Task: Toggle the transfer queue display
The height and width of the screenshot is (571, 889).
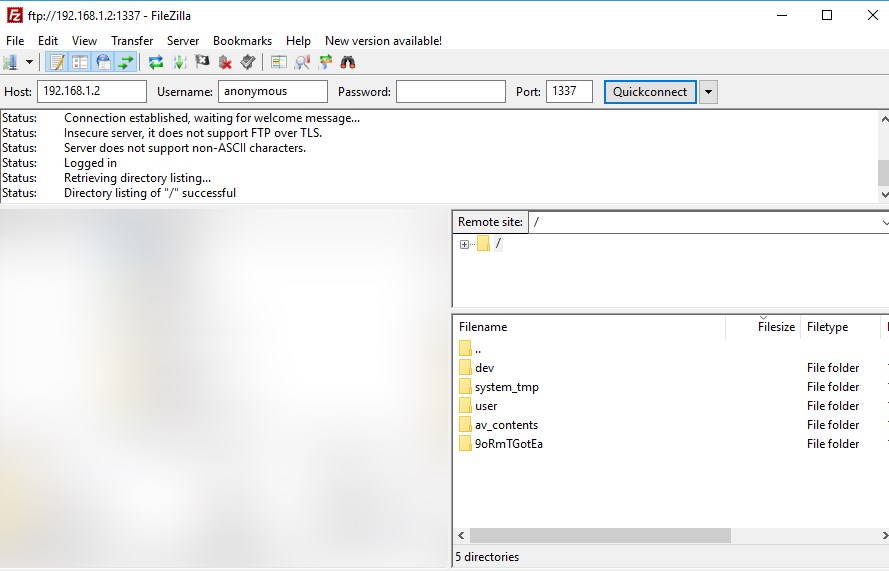Action: point(126,62)
